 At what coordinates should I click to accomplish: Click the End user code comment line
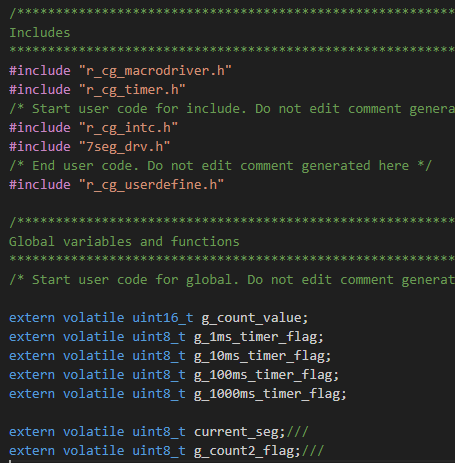(220, 166)
